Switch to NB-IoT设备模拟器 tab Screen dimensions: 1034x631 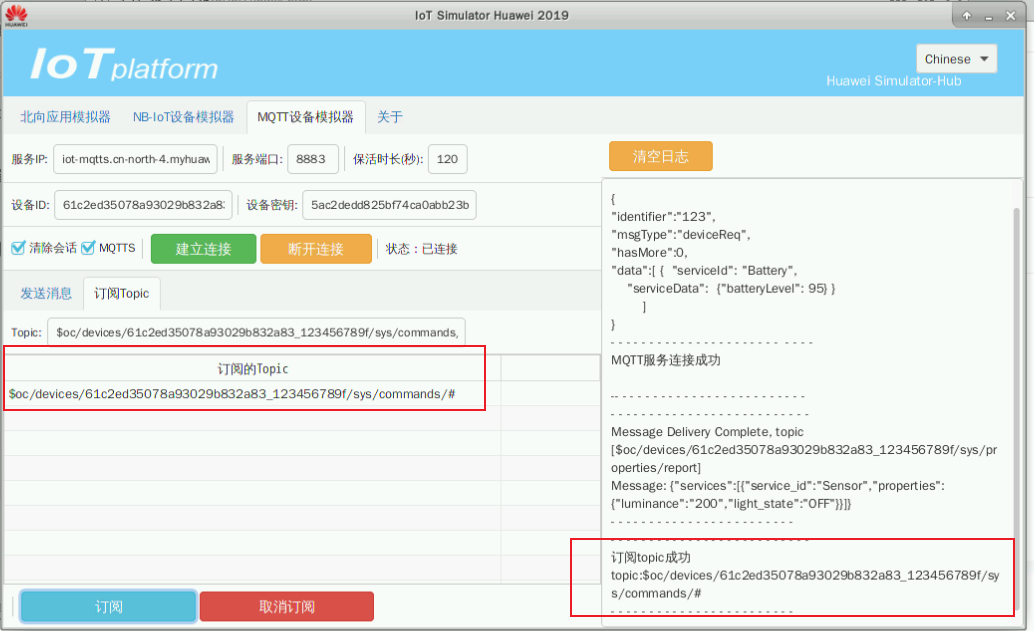(183, 117)
